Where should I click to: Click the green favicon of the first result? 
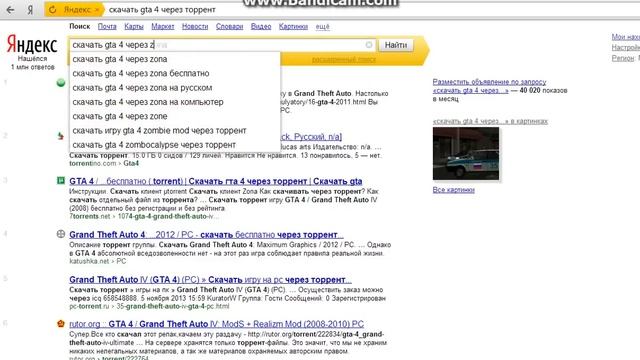61,83
